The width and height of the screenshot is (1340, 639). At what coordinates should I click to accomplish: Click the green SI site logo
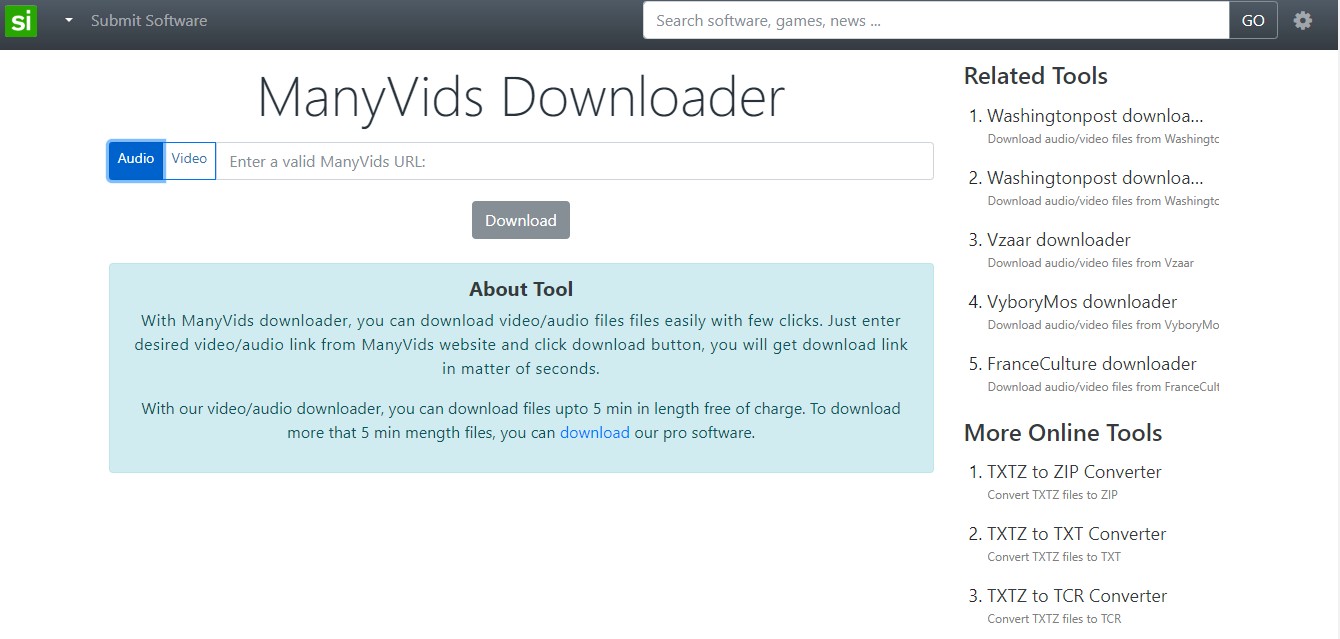21,21
